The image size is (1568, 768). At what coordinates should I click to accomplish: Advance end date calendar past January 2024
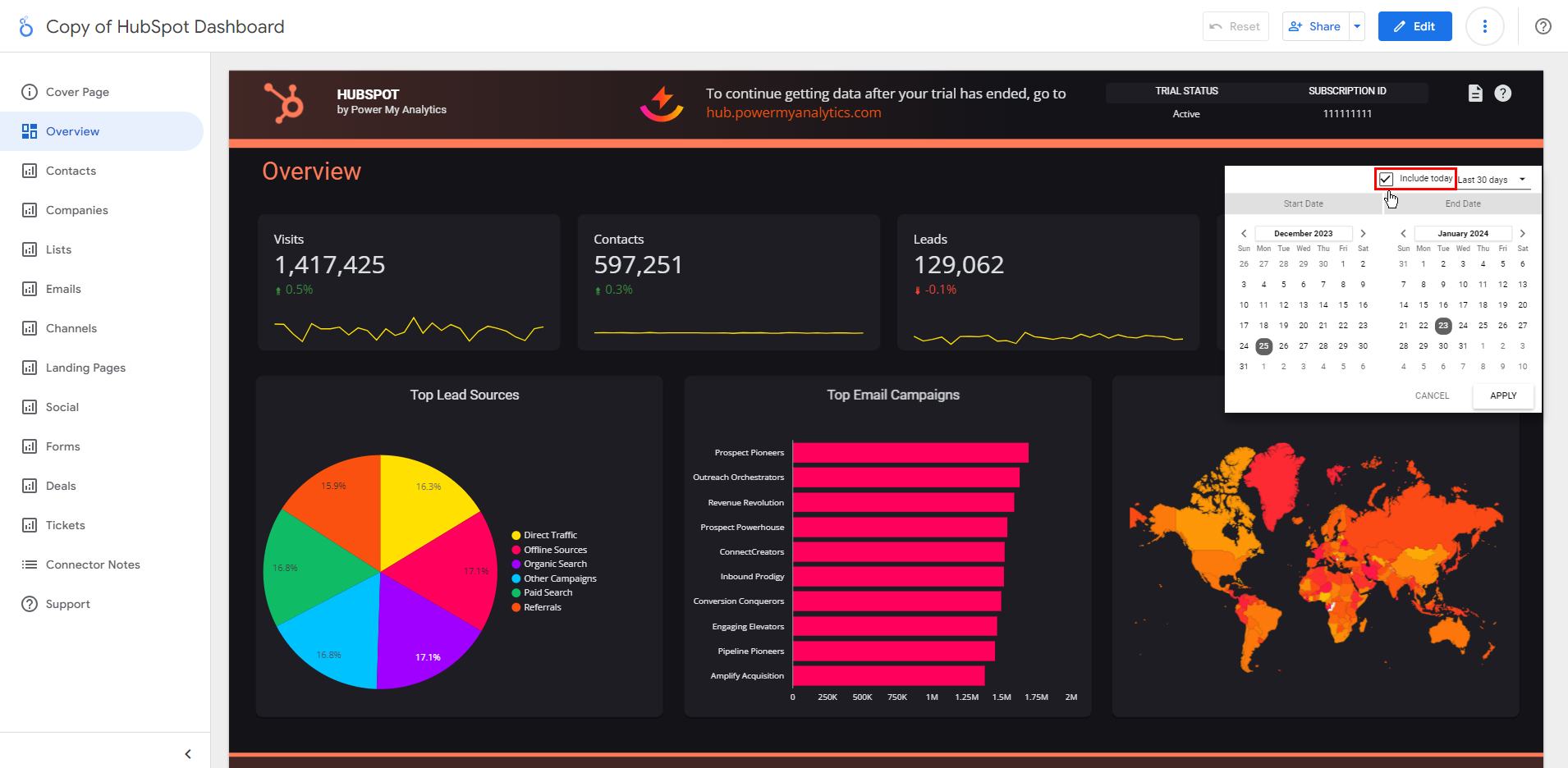tap(1522, 234)
